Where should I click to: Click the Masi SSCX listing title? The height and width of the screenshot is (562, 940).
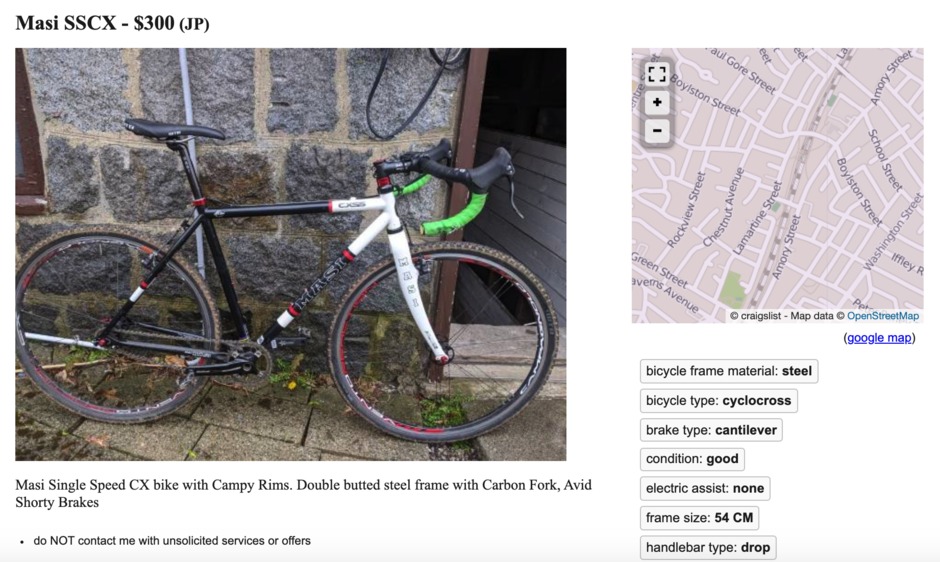tap(66, 23)
